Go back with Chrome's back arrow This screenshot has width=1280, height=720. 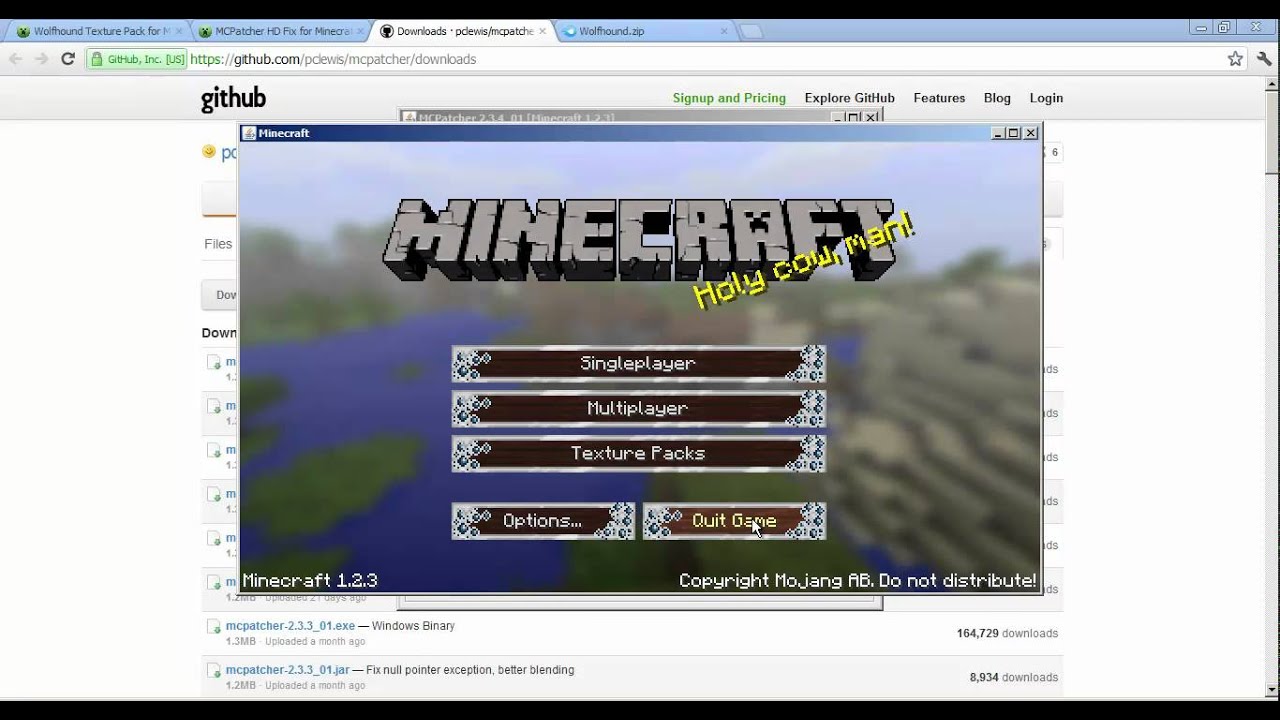[16, 59]
